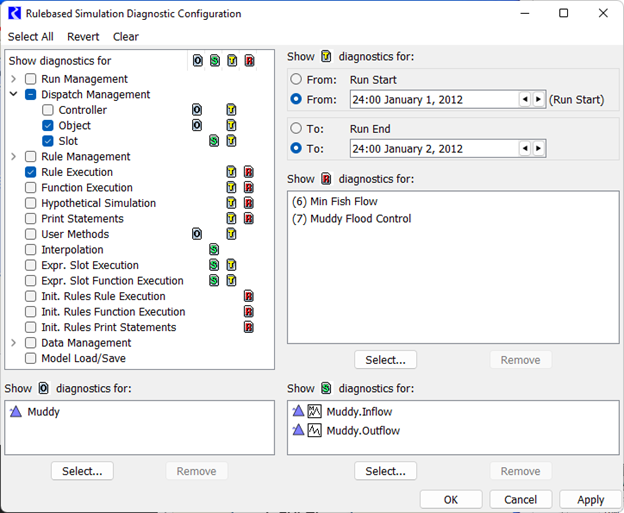Image resolution: width=624 pixels, height=513 pixels.
Task: Click the Object icon on User Methods row
Action: [197, 234]
